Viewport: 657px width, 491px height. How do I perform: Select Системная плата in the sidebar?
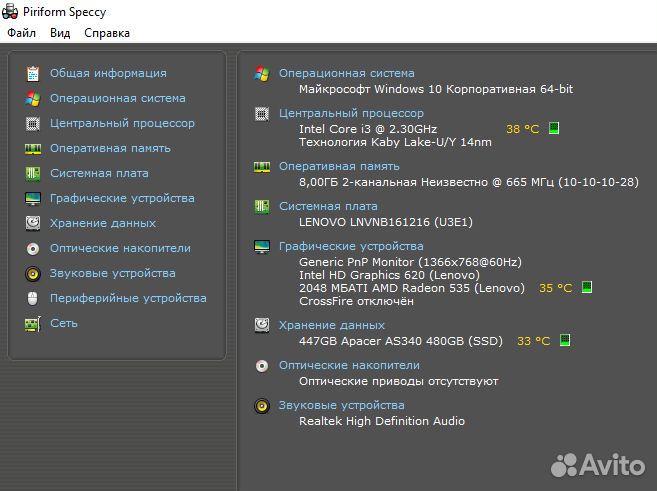[99, 173]
